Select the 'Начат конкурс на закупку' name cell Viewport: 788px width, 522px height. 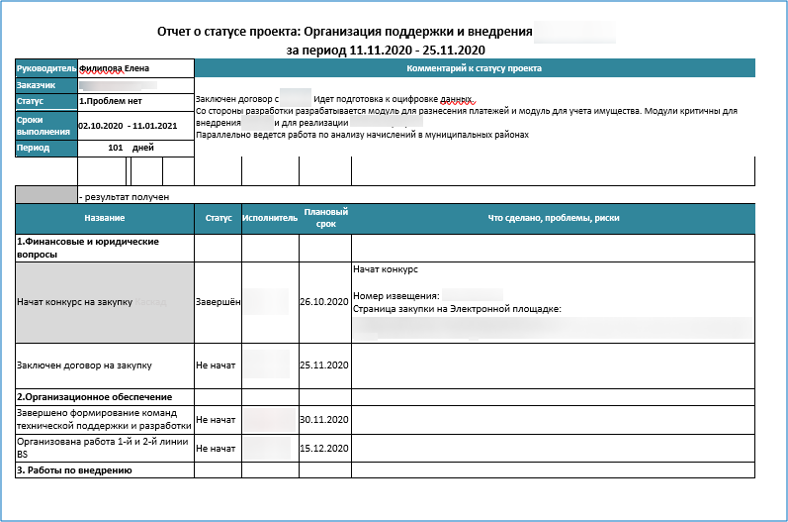(105, 302)
